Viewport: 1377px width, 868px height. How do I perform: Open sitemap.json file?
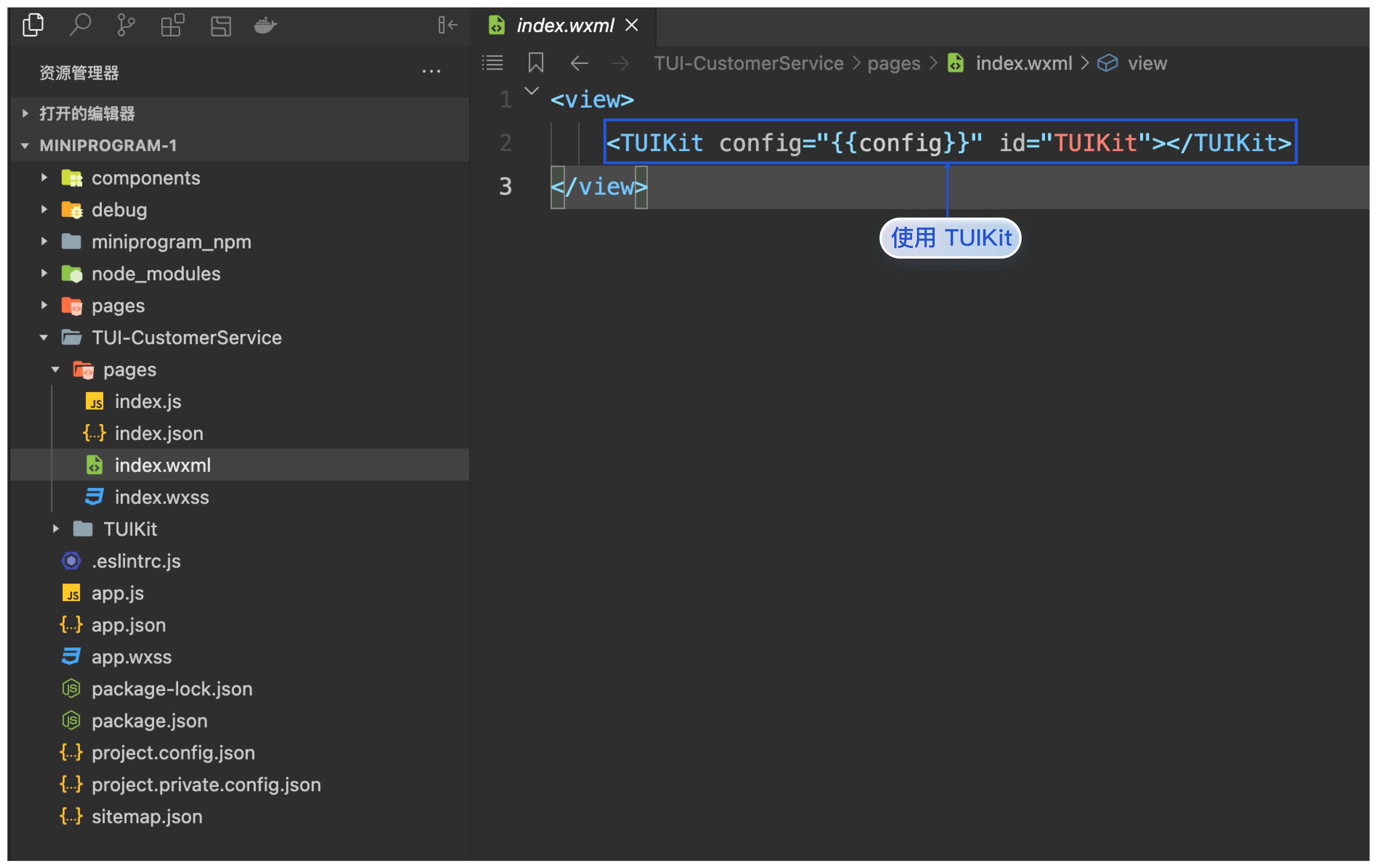click(239, 817)
